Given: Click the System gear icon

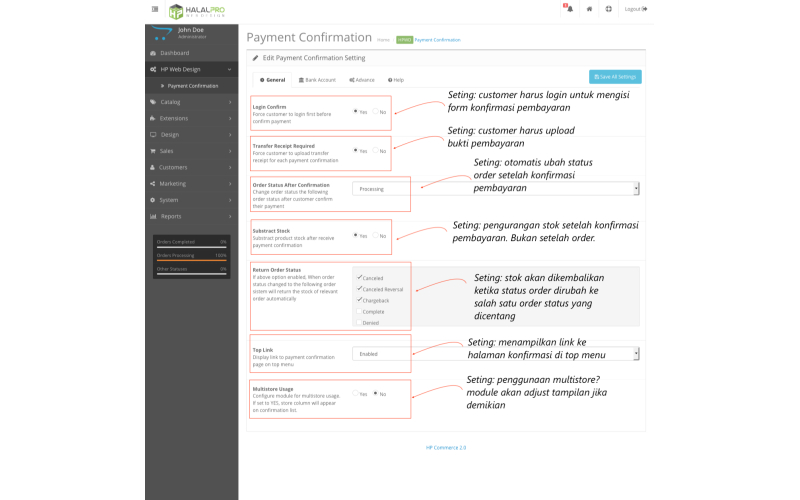Looking at the screenshot, I should tap(153, 200).
